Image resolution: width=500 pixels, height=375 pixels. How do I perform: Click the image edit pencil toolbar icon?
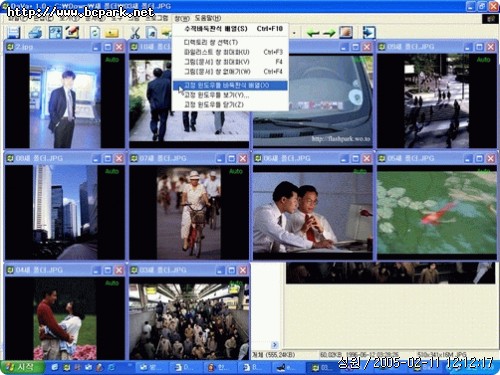(x=72, y=32)
